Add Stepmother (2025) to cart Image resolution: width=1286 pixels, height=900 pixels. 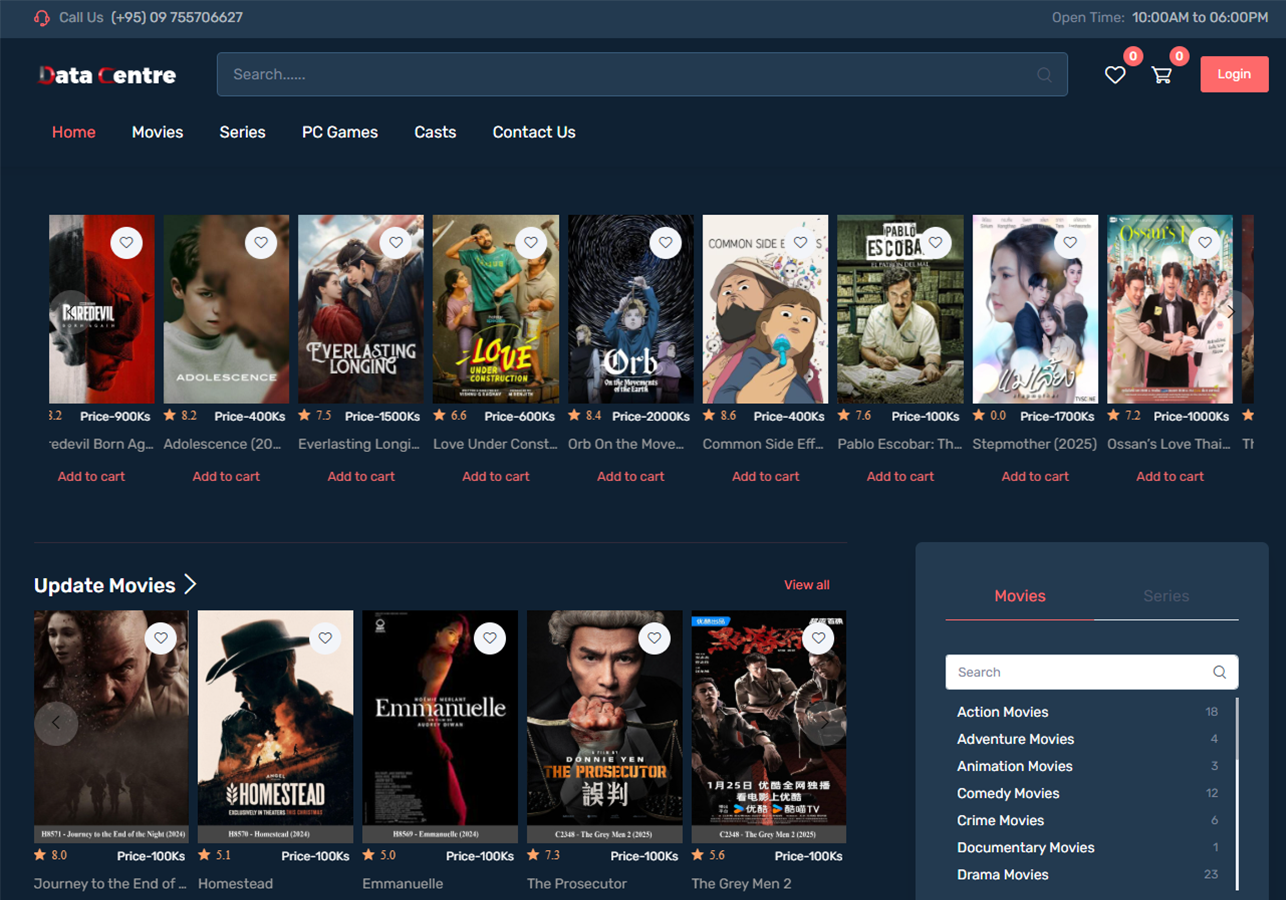point(1035,476)
